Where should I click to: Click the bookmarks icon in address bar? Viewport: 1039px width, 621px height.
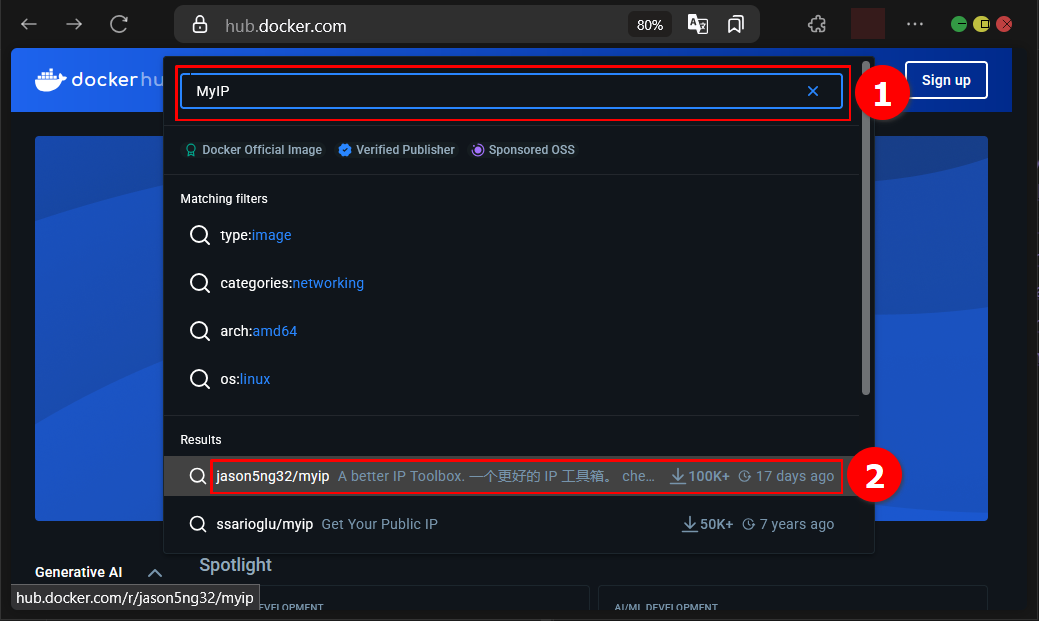(x=736, y=25)
